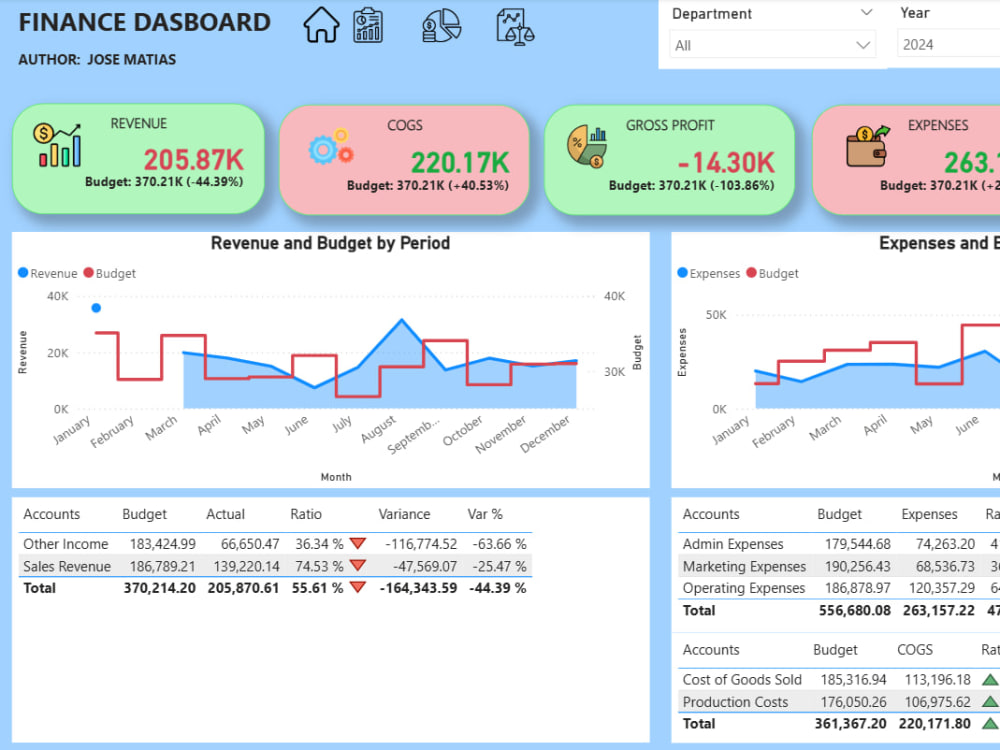
Task: Sort revenue table by Accounts header
Action: [52, 514]
